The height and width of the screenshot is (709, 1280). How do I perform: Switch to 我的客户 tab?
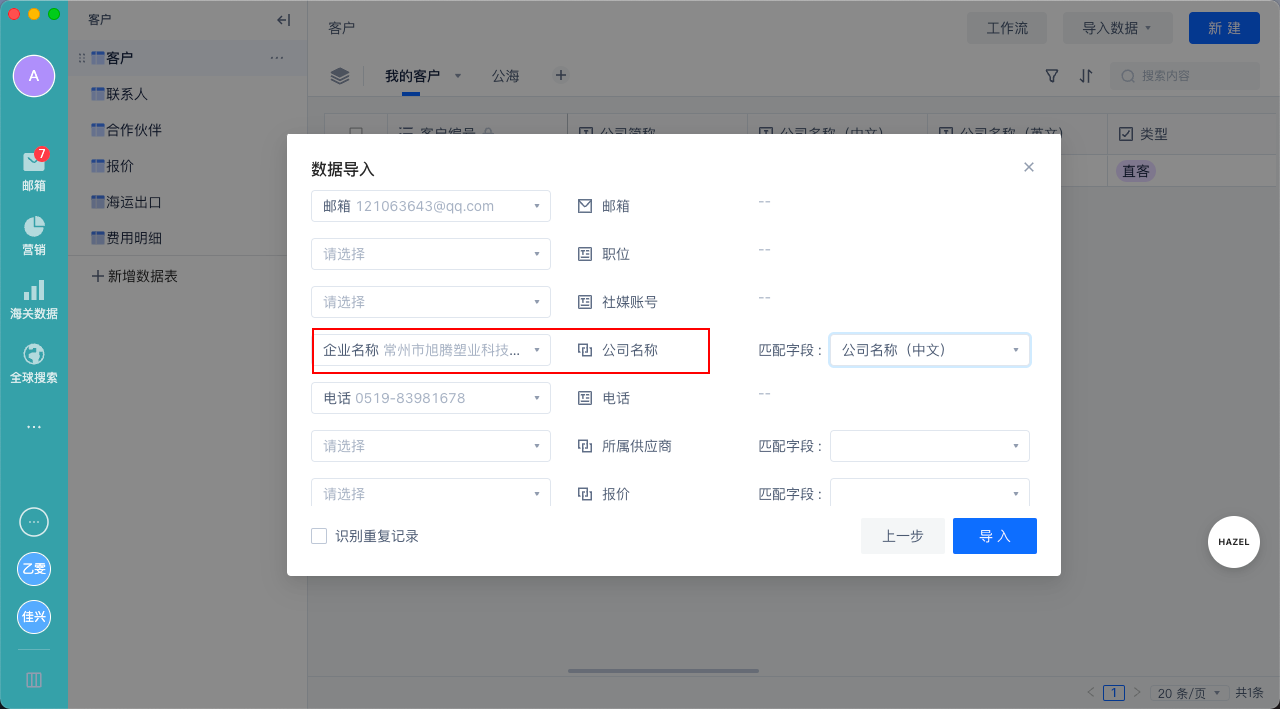412,76
